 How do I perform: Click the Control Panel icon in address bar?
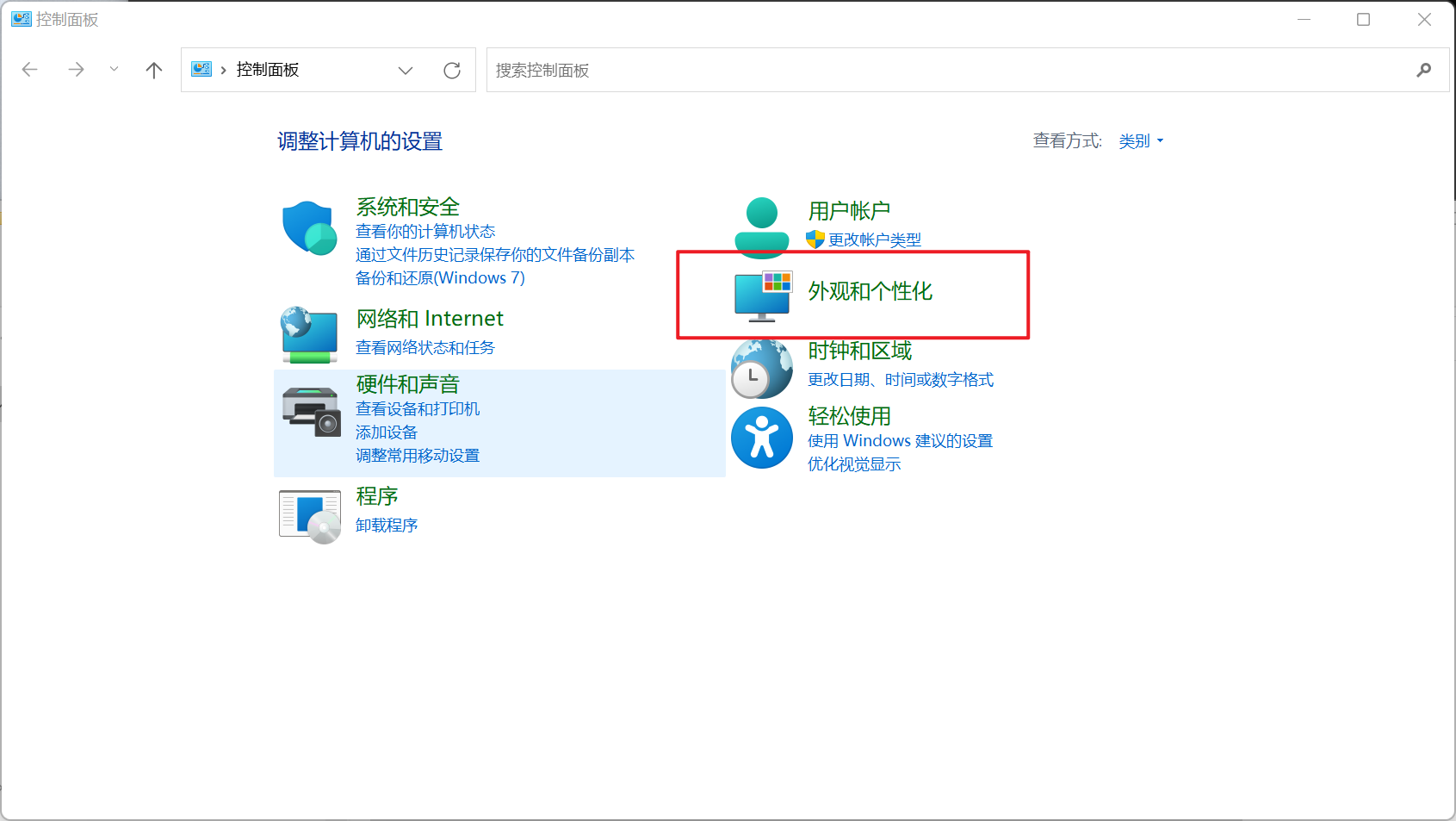coord(201,70)
